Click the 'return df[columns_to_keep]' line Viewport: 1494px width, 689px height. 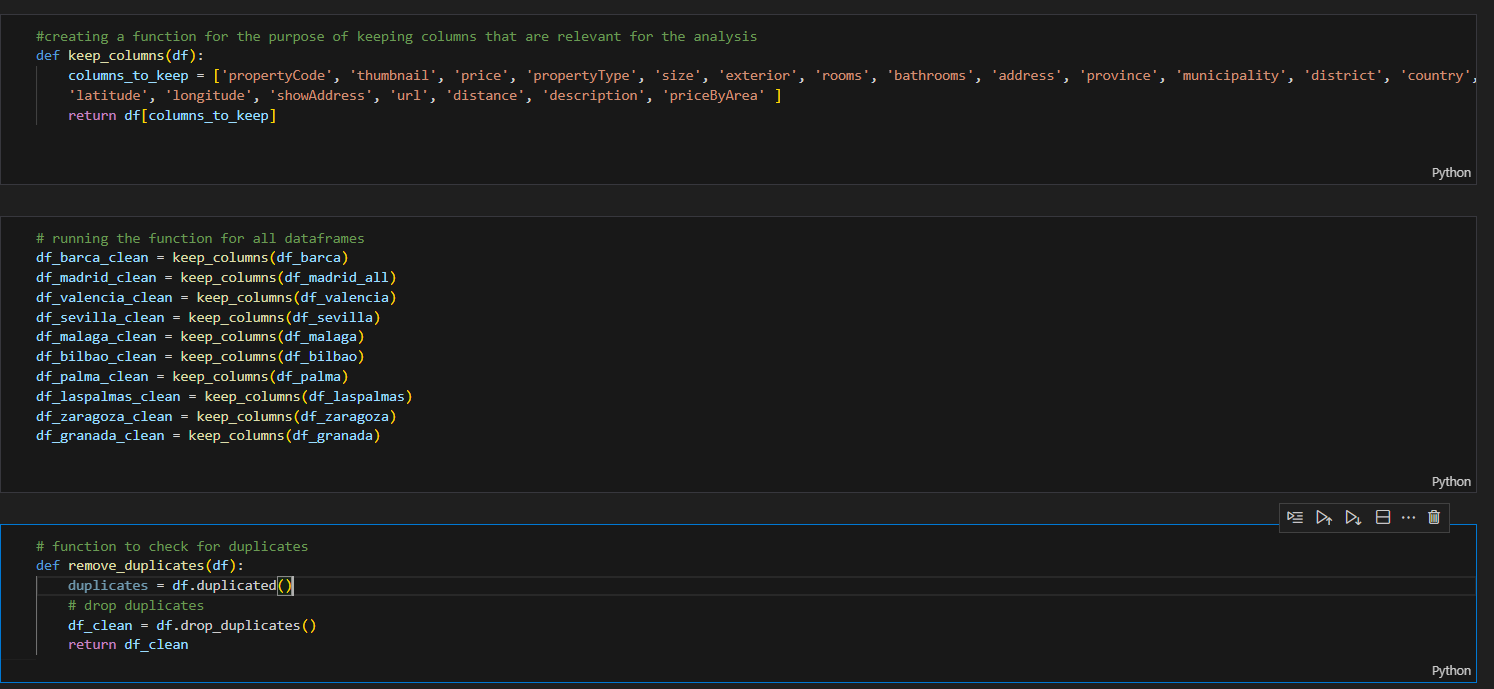[x=172, y=116]
